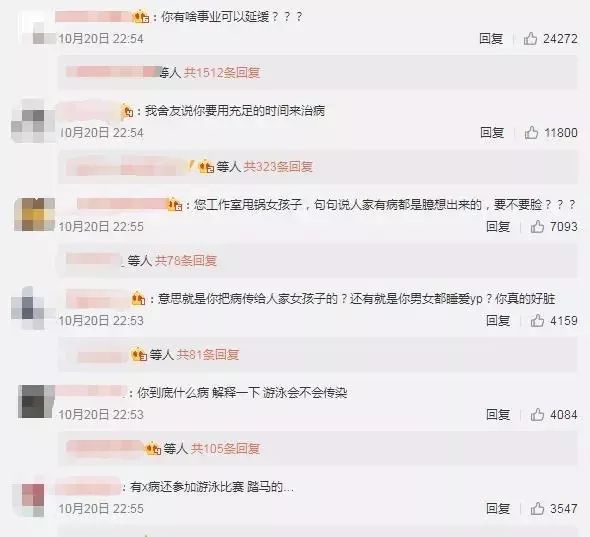Image resolution: width=590 pixels, height=537 pixels.
Task: Tap thumbs-up on the 11800-like comment
Action: 531,132
